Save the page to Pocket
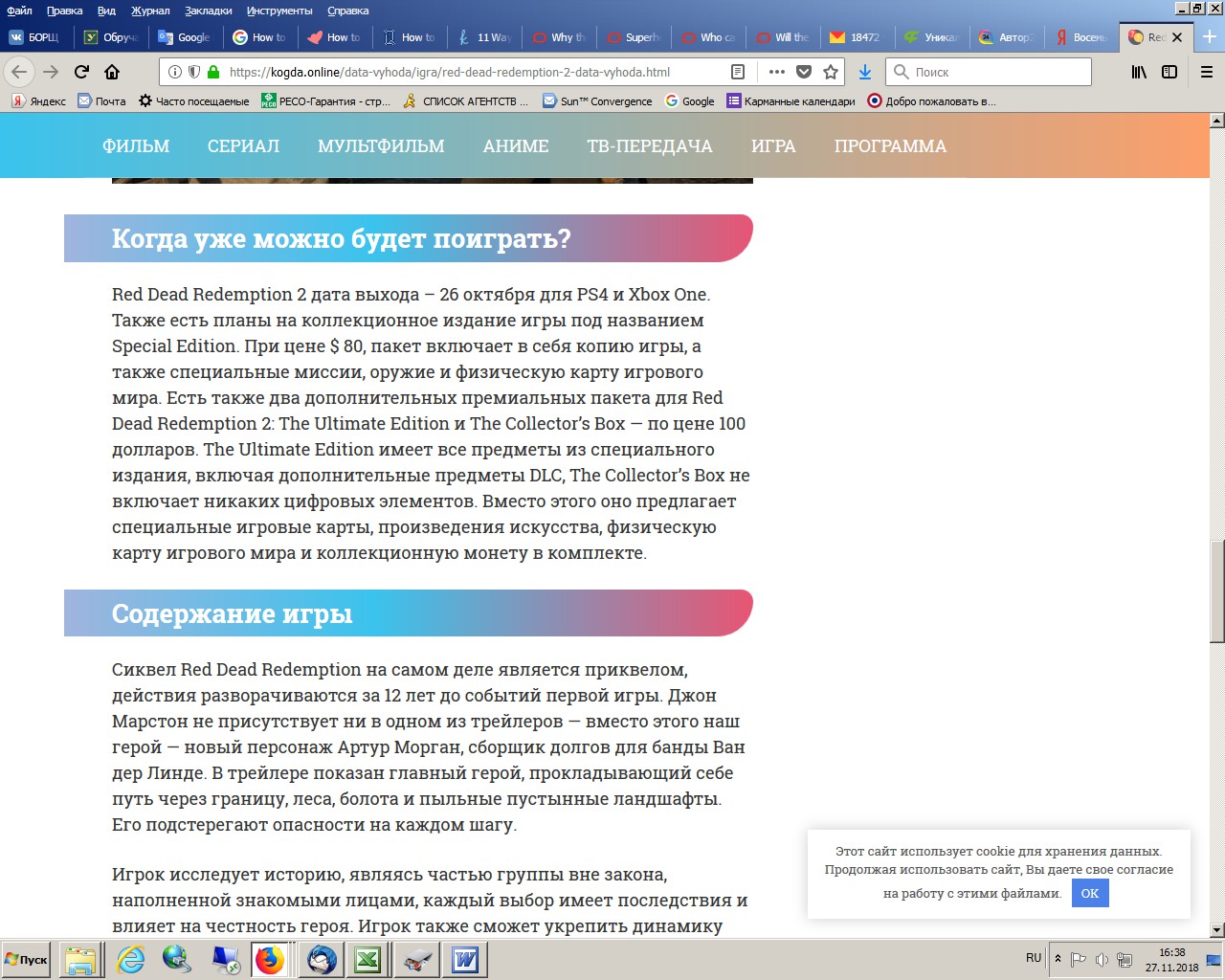This screenshot has width=1225, height=980. (x=804, y=72)
